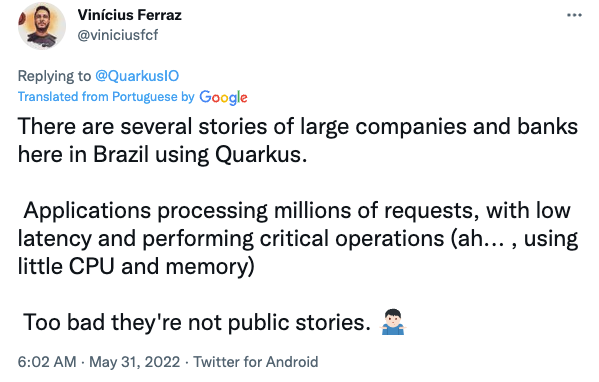Click the May 31, 2022 date
Screen dimensions: 599x382
134,362
